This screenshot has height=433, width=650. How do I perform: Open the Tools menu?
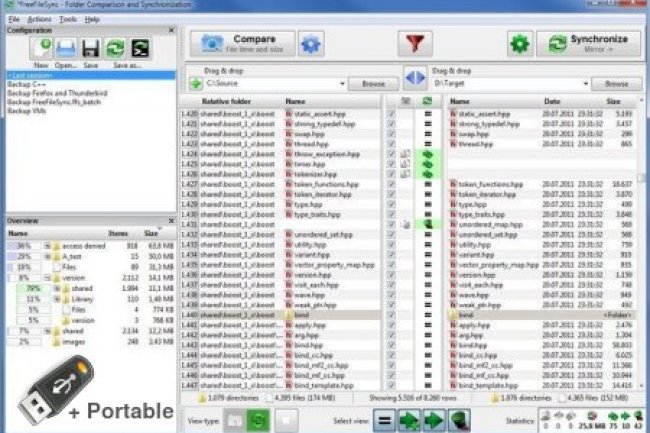pos(68,19)
